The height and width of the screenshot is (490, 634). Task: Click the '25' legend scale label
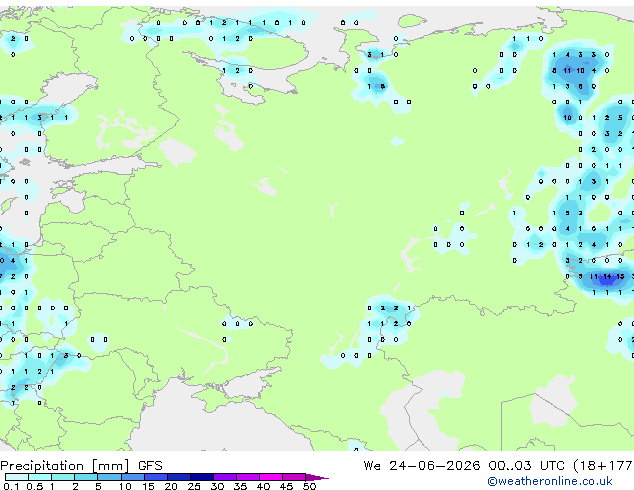point(194,486)
